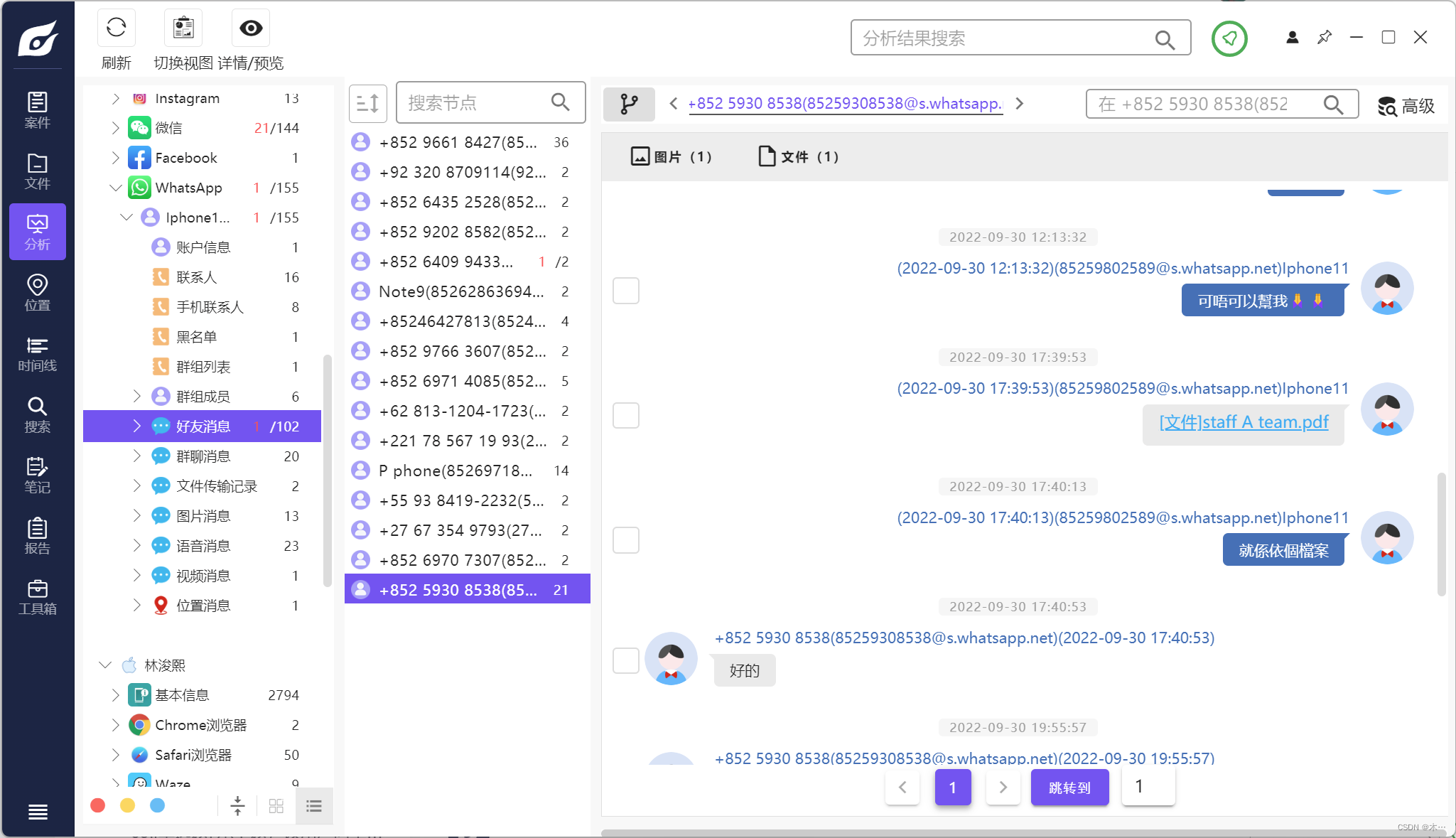The height and width of the screenshot is (838, 1456).
Task: Check the box beside the 好的 message
Action: (626, 660)
